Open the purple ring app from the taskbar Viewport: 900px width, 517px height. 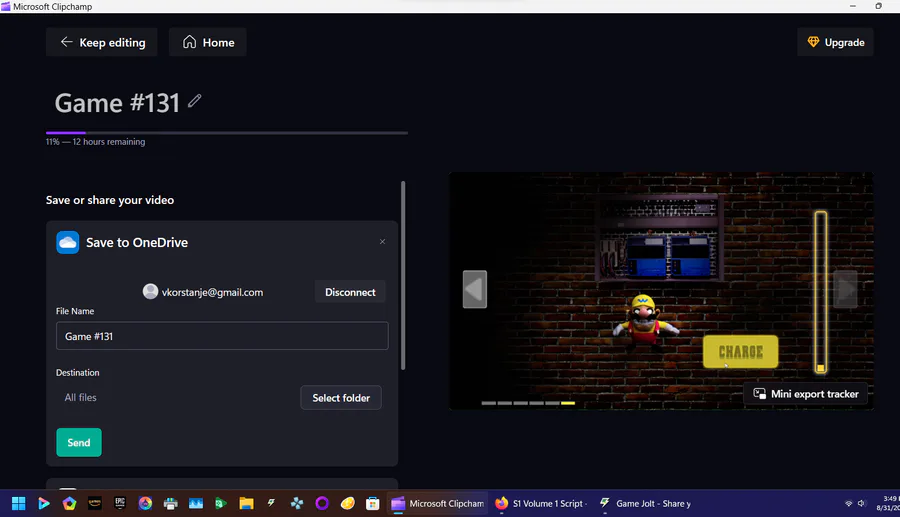pos(322,503)
